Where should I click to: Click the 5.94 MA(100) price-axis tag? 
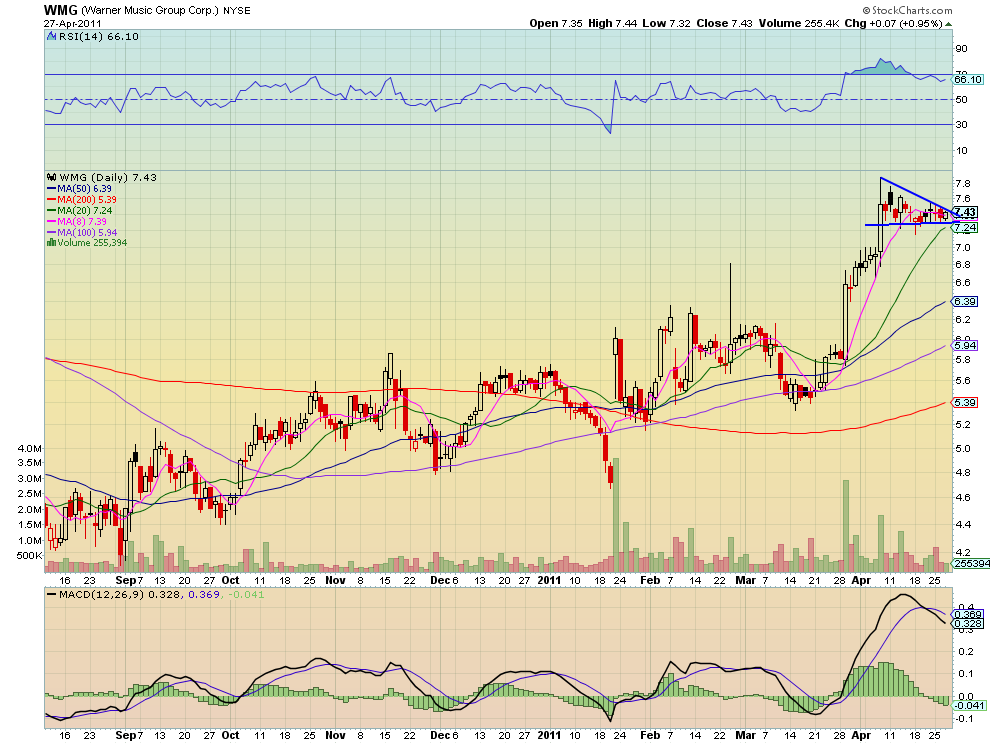point(965,345)
